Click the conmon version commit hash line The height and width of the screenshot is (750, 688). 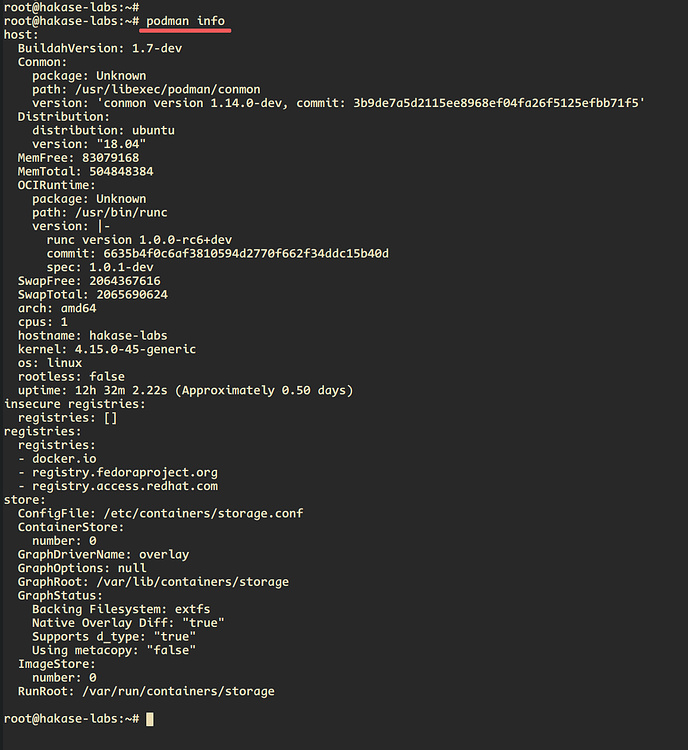[x=337, y=103]
